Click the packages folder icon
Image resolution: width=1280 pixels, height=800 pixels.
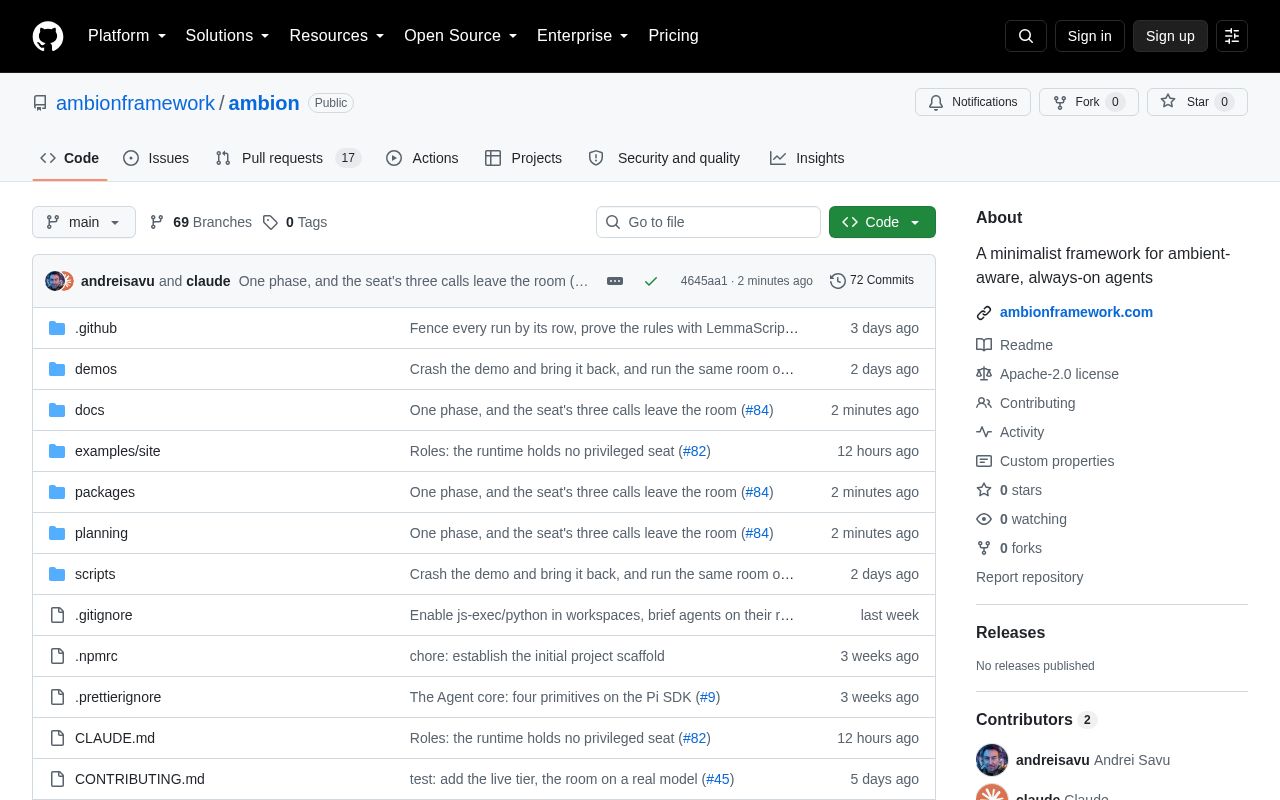pos(57,492)
